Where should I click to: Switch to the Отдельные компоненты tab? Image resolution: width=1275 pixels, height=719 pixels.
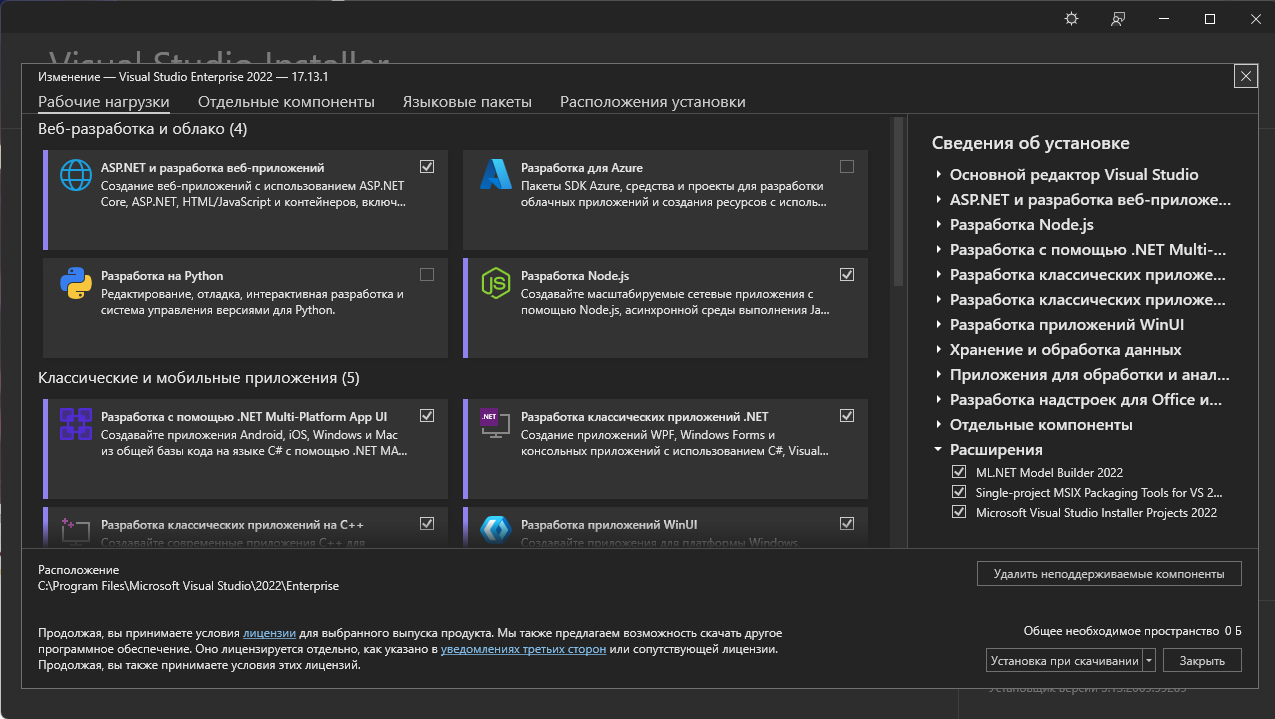(x=286, y=102)
